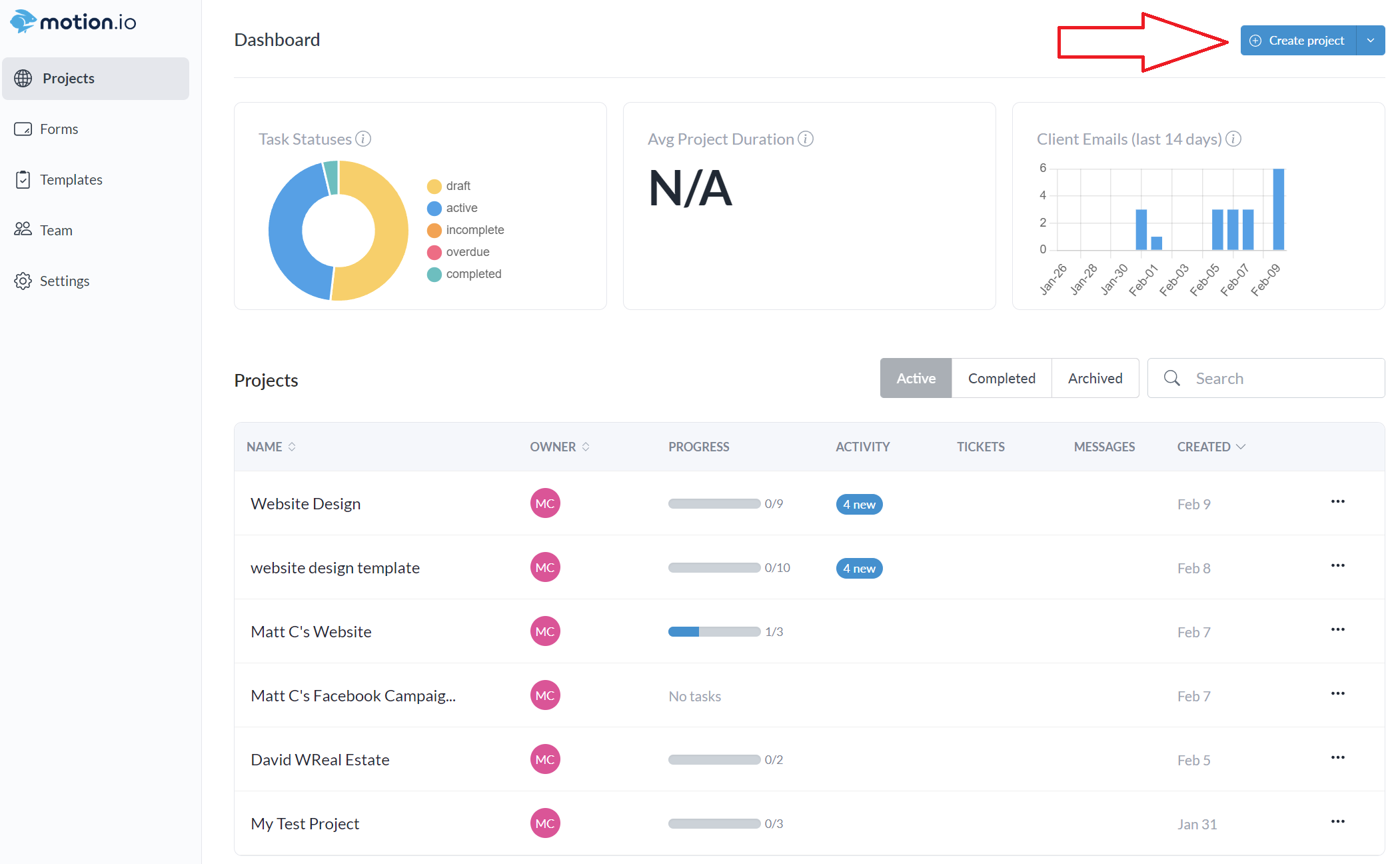
Task: Open Templates via clipboard icon
Action: (23, 180)
